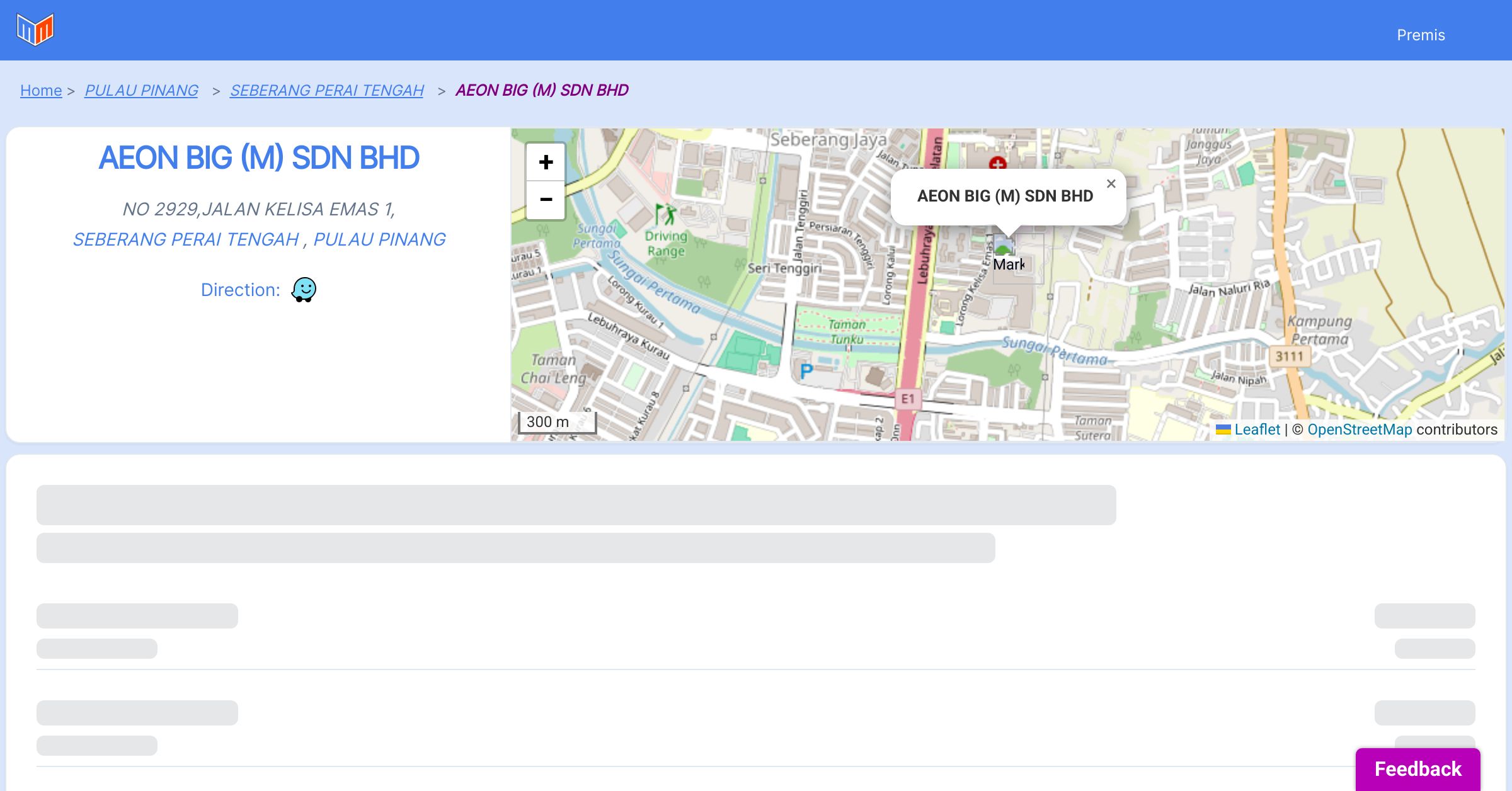Open Waze directions icon
The image size is (1512, 791).
point(304,290)
